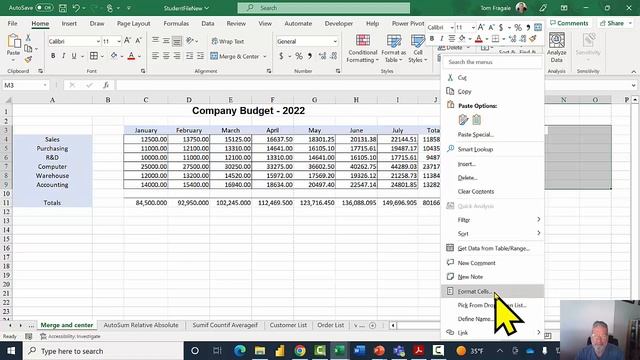Toggle Bold in the ribbon Font group

point(53,56)
